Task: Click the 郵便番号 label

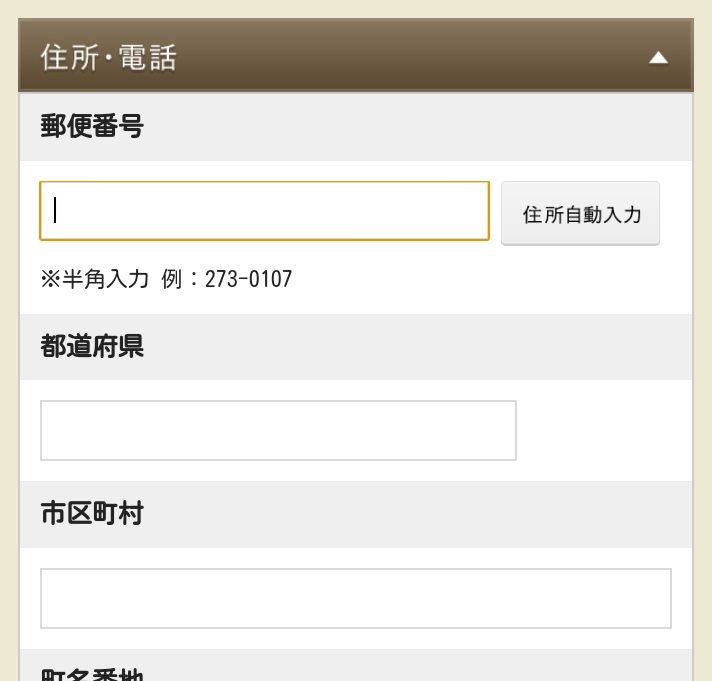Action: tap(92, 126)
